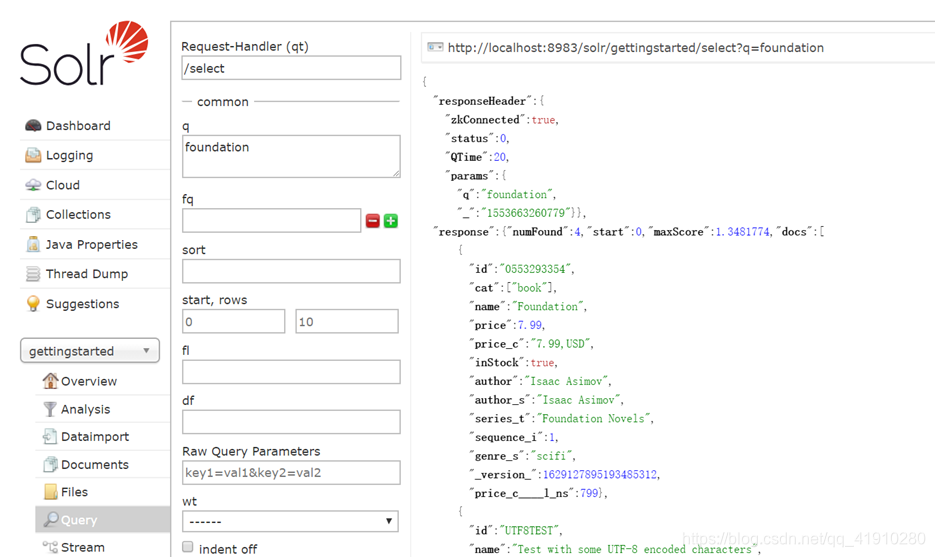Viewport: 935px width, 557px height.
Task: Open the wt response format dropdown
Action: (x=290, y=521)
